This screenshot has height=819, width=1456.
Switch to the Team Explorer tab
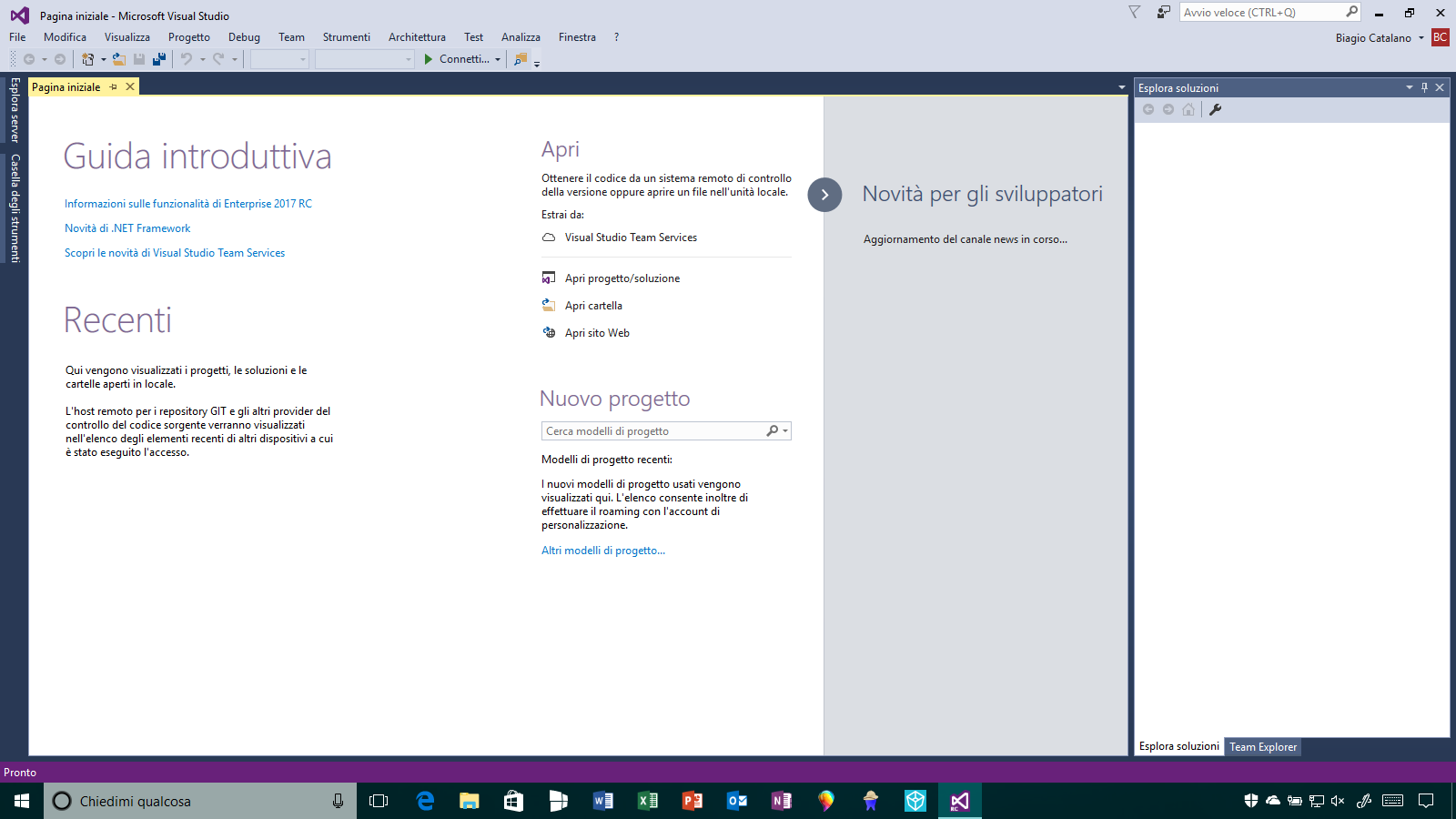pos(1262,747)
